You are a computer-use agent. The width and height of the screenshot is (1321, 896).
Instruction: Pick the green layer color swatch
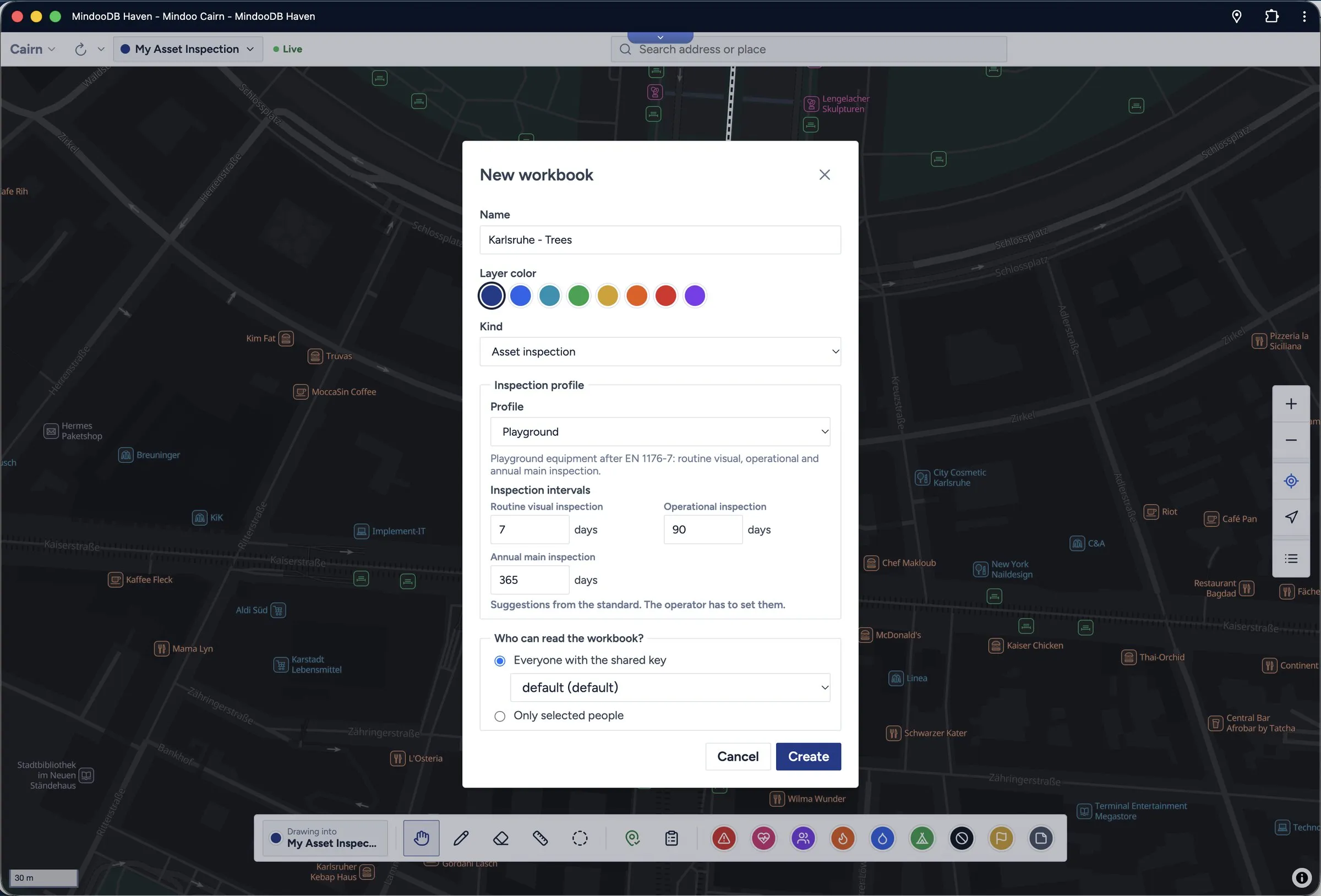pyautogui.click(x=578, y=296)
